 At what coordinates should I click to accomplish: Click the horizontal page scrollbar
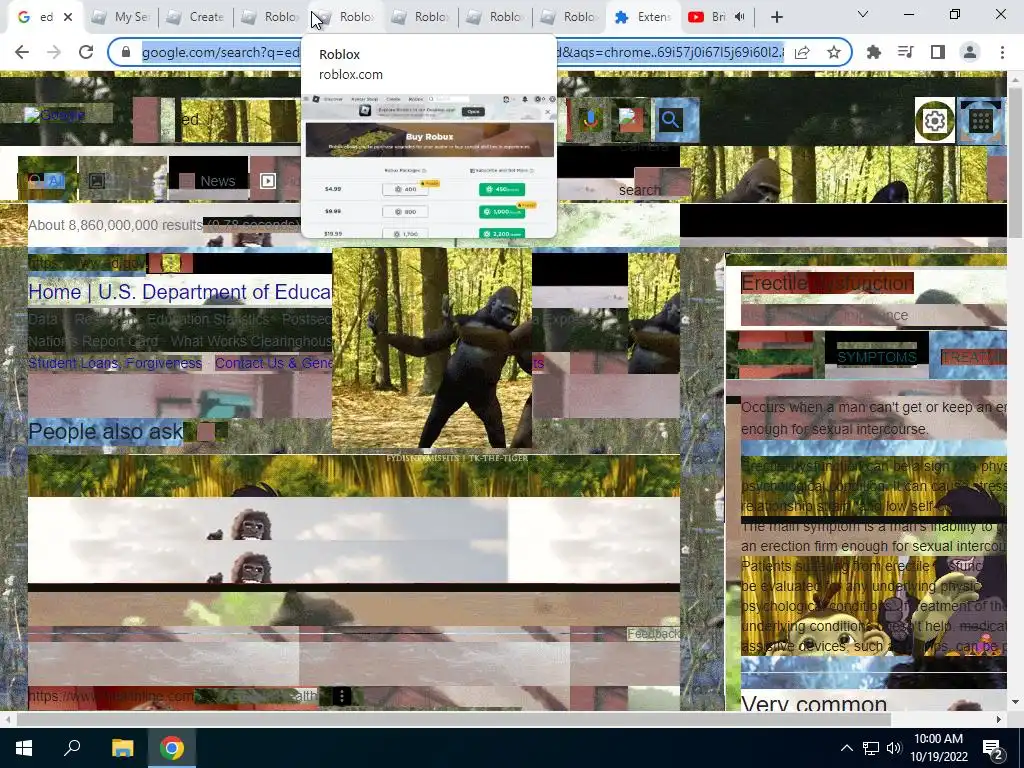[x=453, y=719]
